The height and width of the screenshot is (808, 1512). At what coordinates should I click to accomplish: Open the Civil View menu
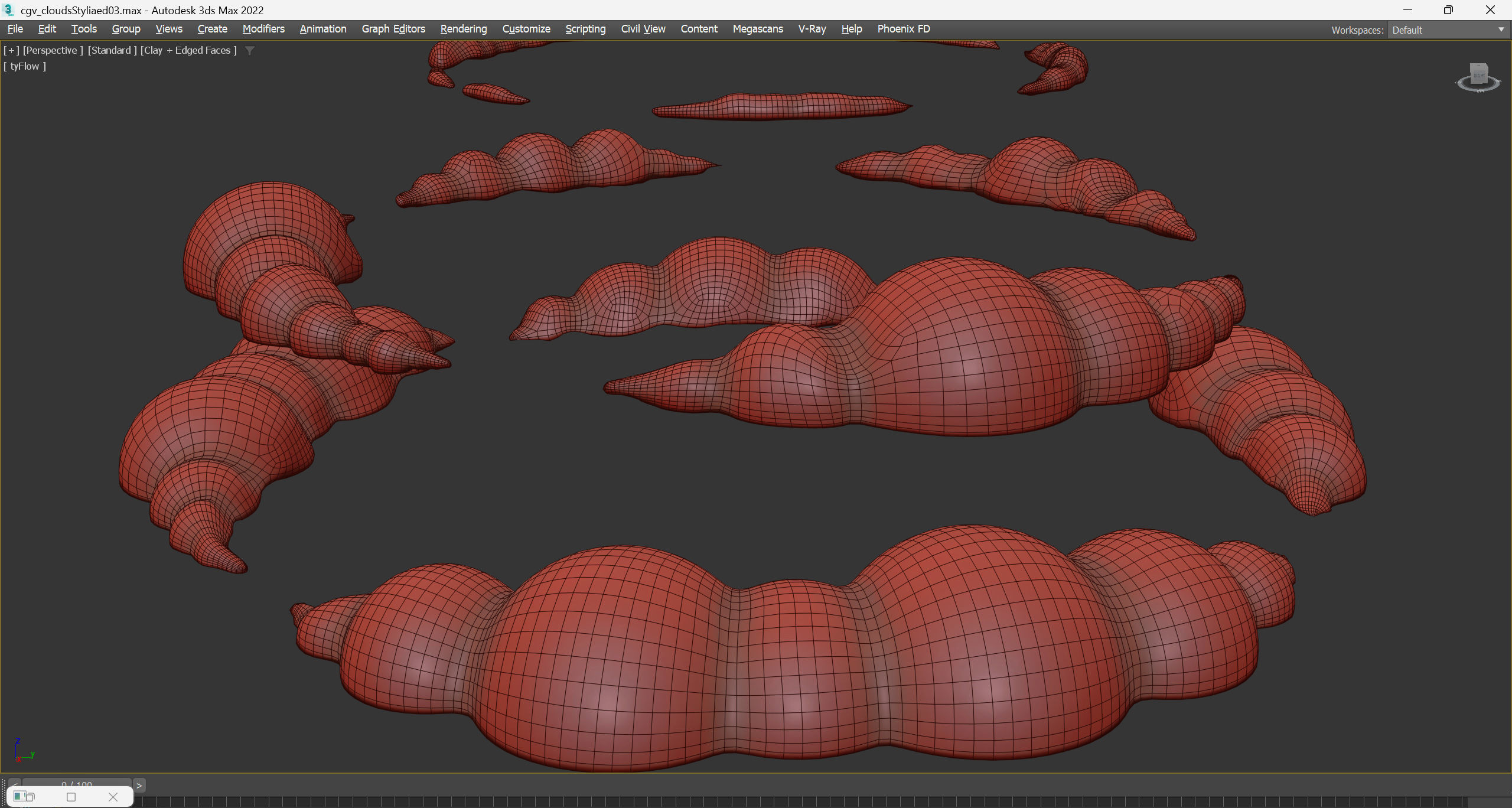[x=643, y=29]
